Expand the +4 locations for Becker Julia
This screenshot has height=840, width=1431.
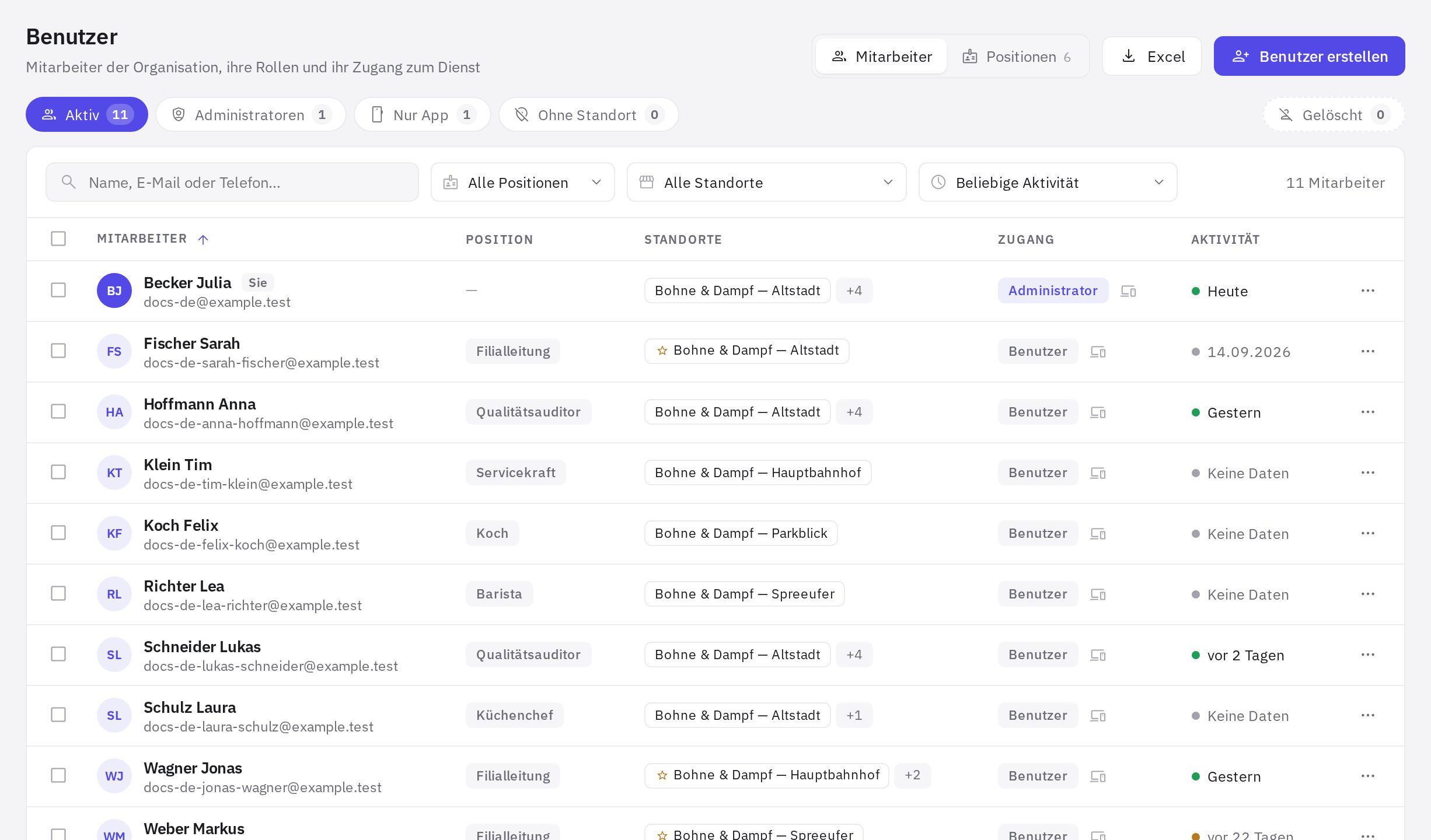click(854, 290)
